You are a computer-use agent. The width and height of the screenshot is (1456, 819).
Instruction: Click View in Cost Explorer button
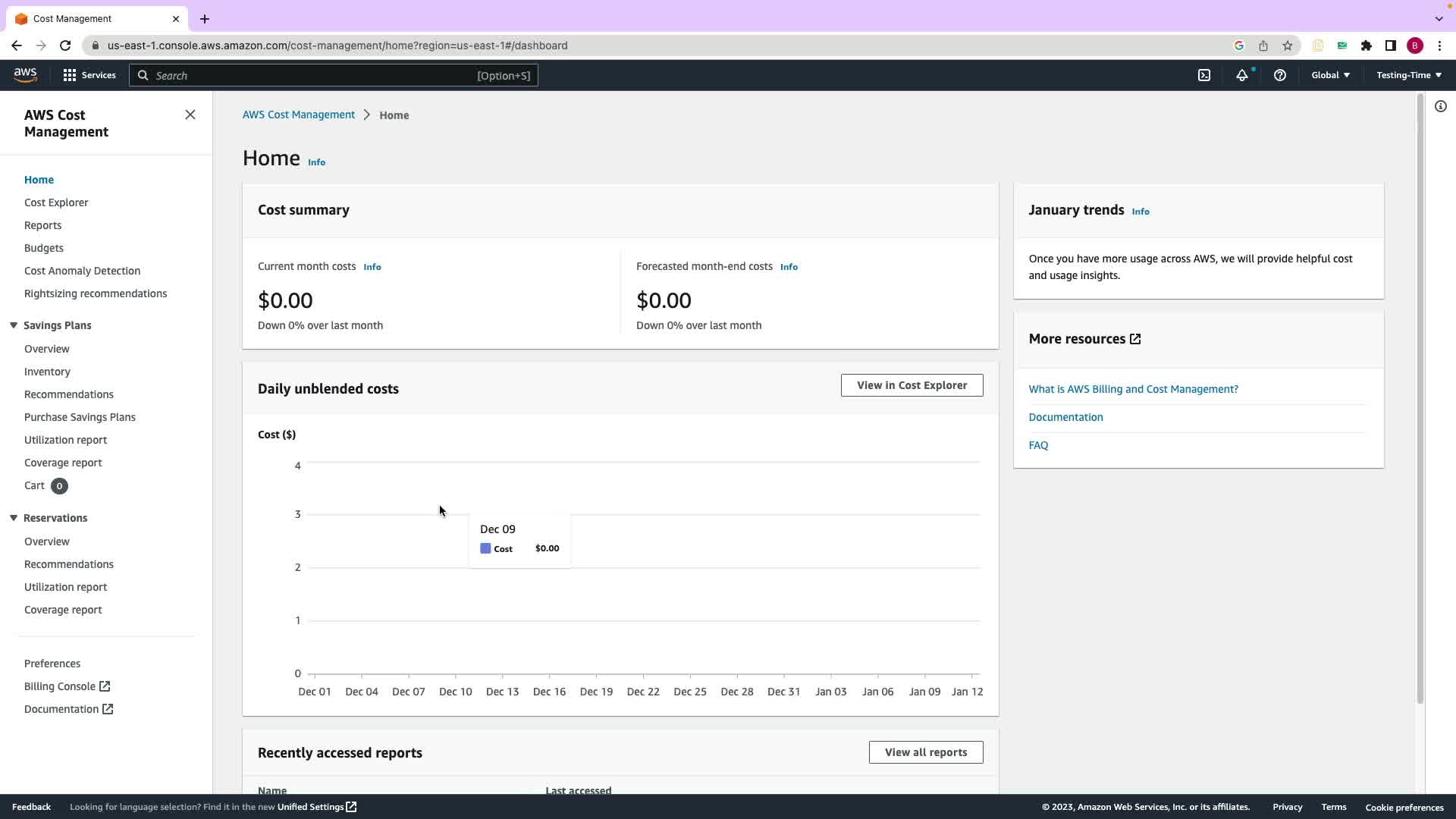(x=912, y=385)
